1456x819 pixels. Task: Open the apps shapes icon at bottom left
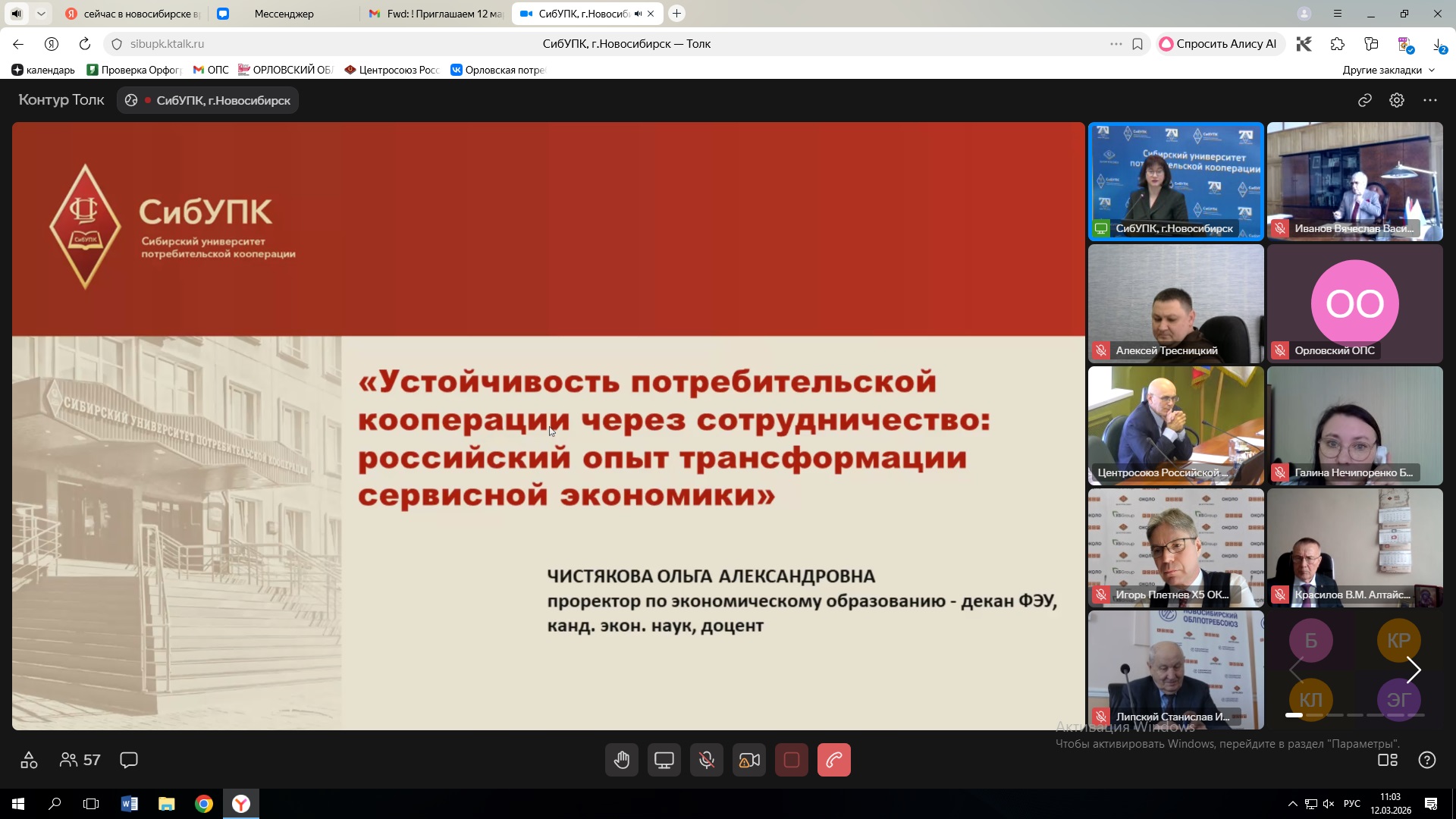pyautogui.click(x=29, y=760)
